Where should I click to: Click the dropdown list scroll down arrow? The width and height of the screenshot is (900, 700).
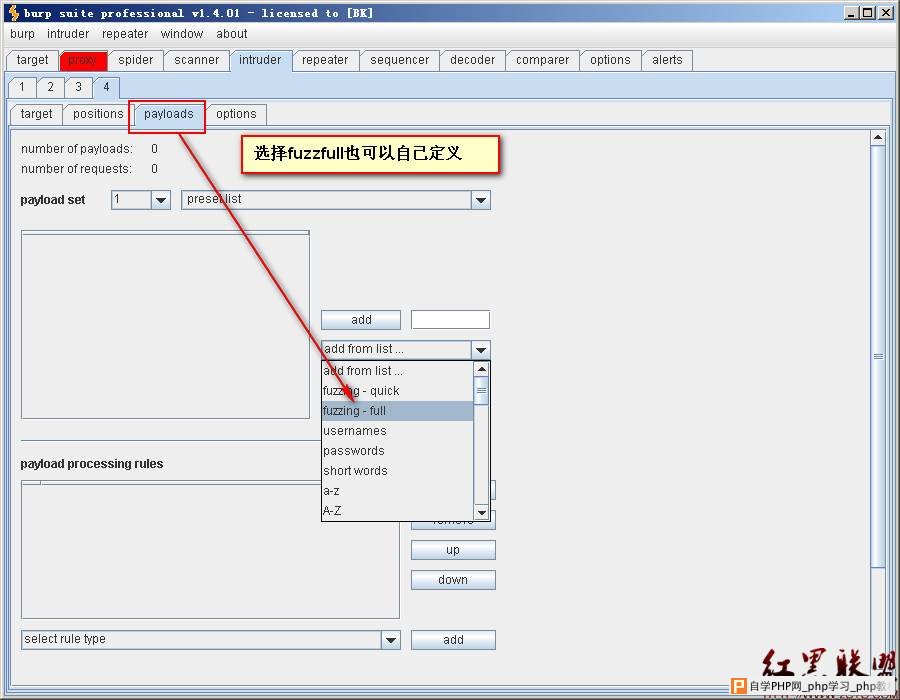482,512
